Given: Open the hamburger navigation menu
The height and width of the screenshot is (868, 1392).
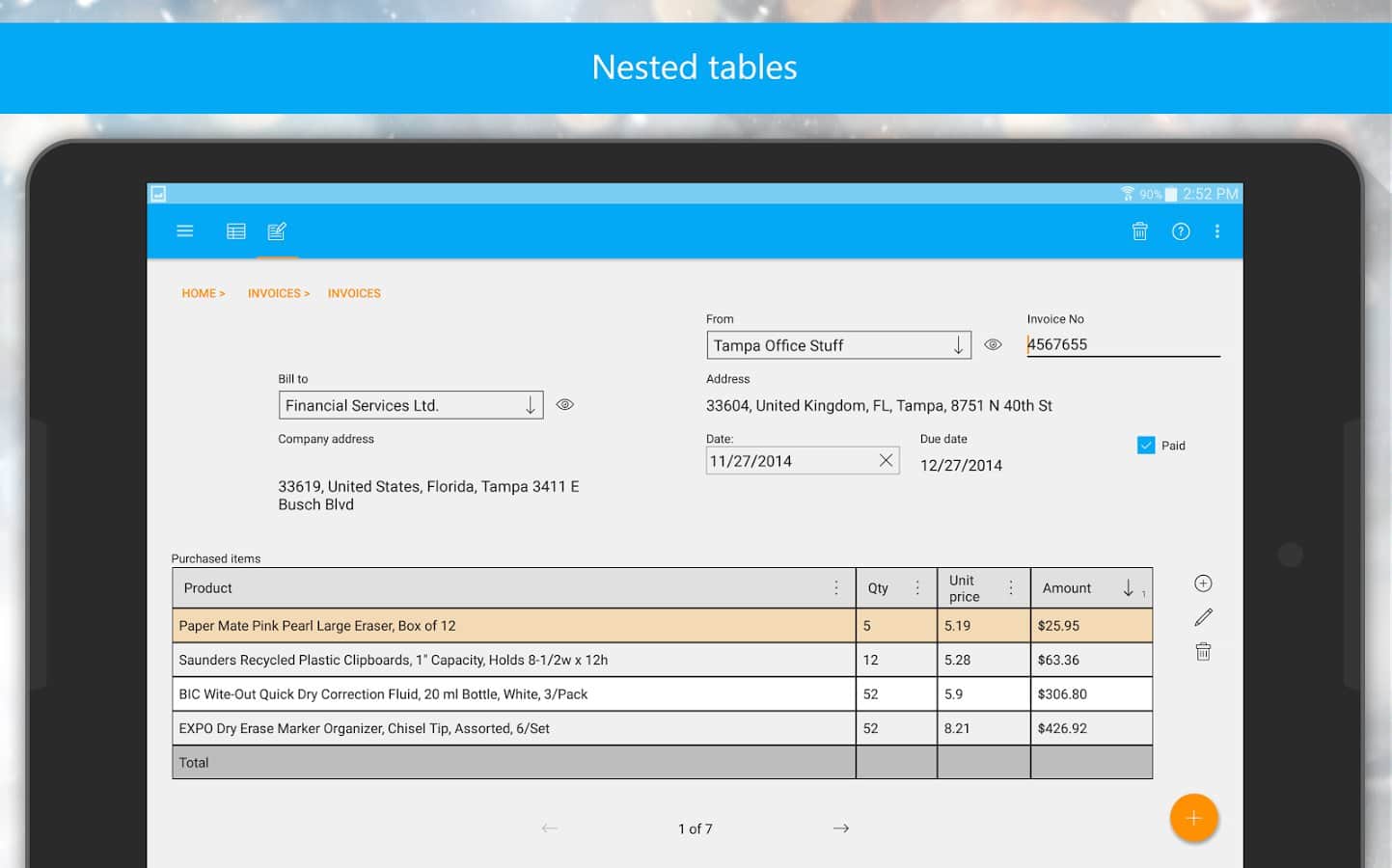Looking at the screenshot, I should [185, 231].
